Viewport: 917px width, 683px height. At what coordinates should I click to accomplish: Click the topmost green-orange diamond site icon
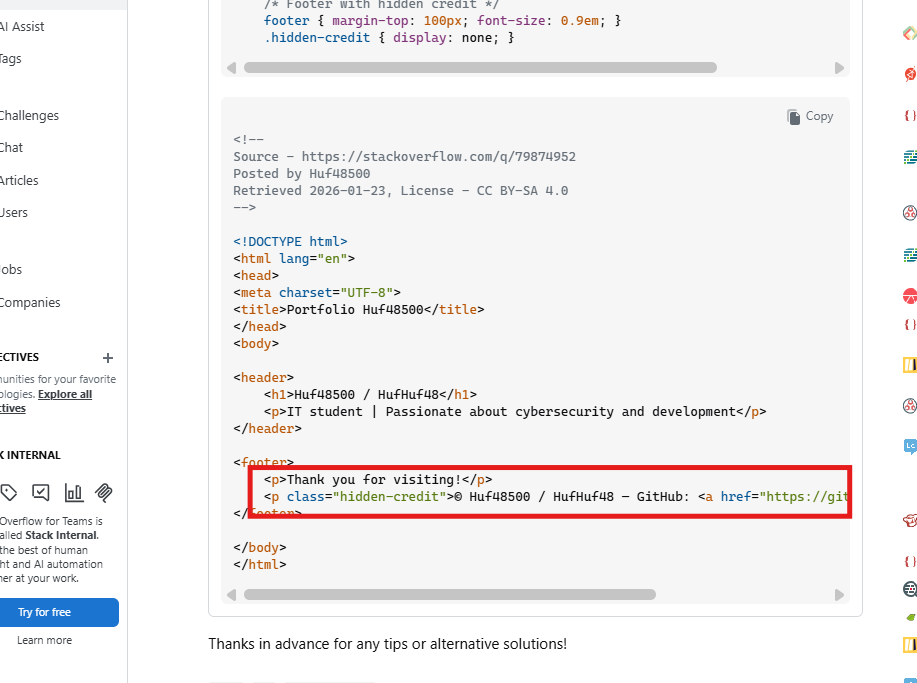click(909, 33)
